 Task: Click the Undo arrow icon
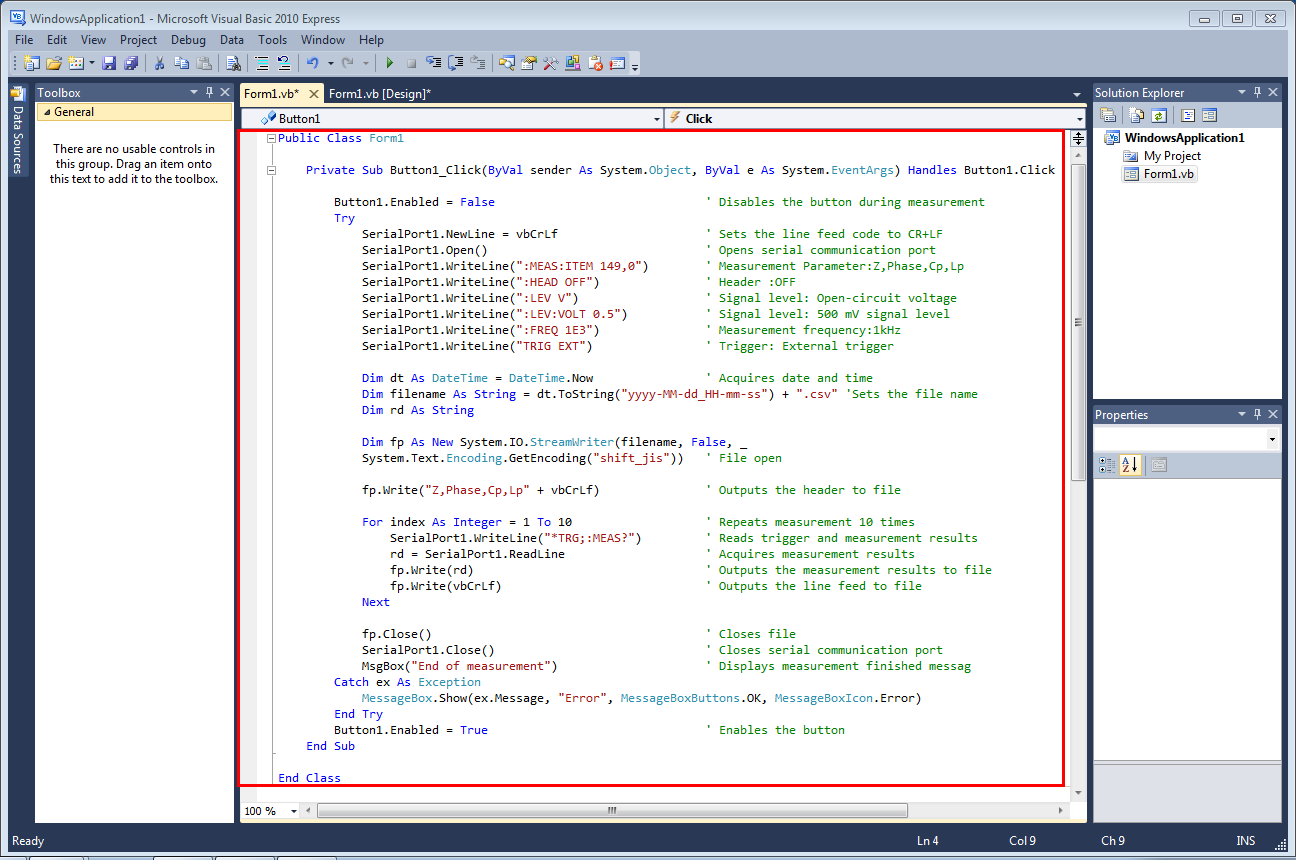[313, 63]
